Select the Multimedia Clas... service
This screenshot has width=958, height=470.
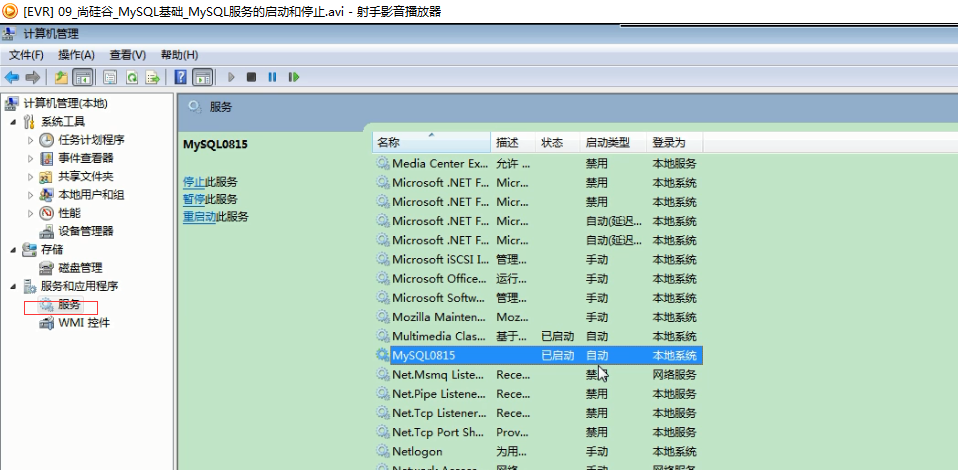(x=439, y=336)
